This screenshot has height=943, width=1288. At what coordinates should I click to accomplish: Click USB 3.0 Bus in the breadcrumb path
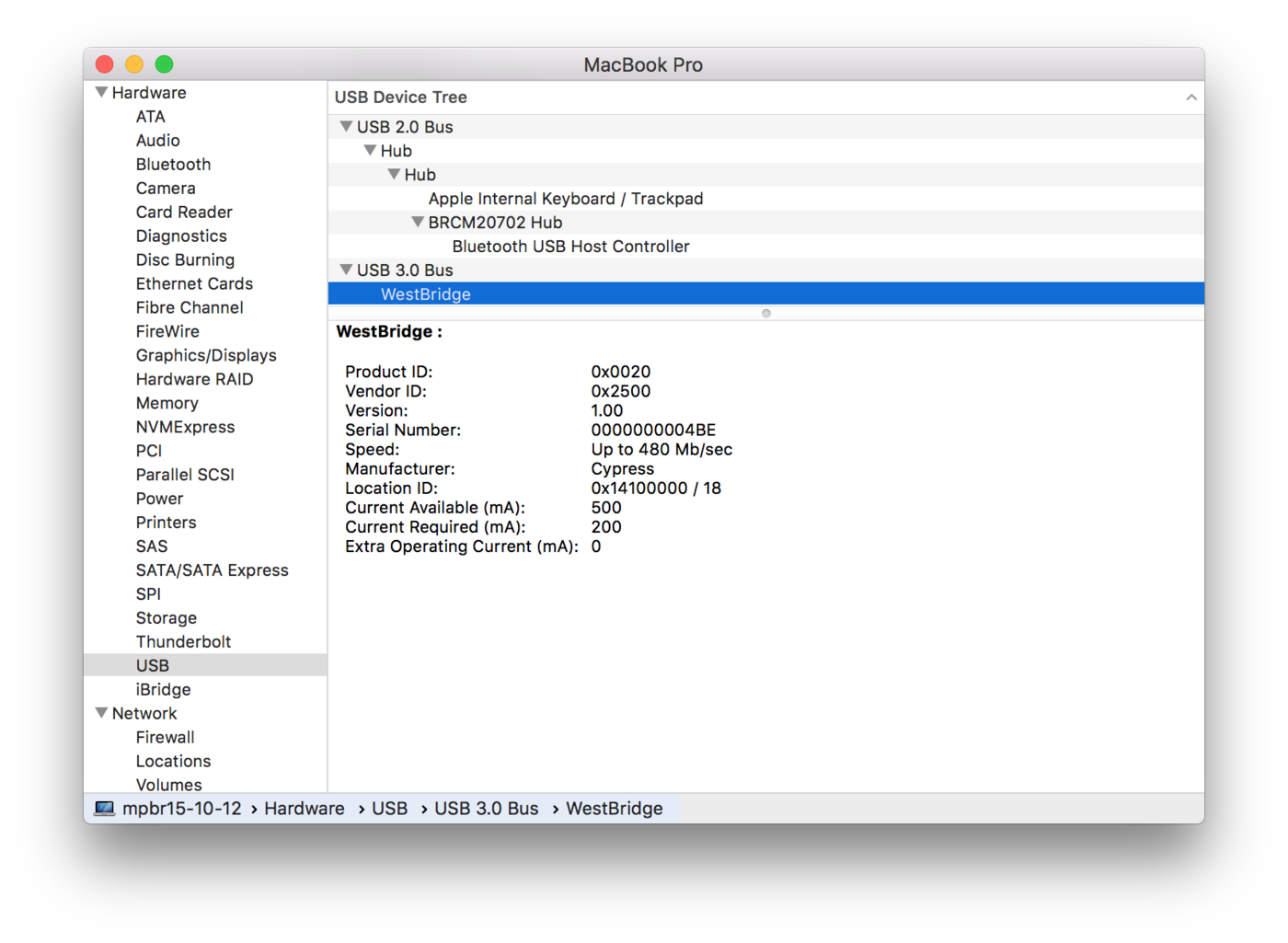click(x=487, y=808)
